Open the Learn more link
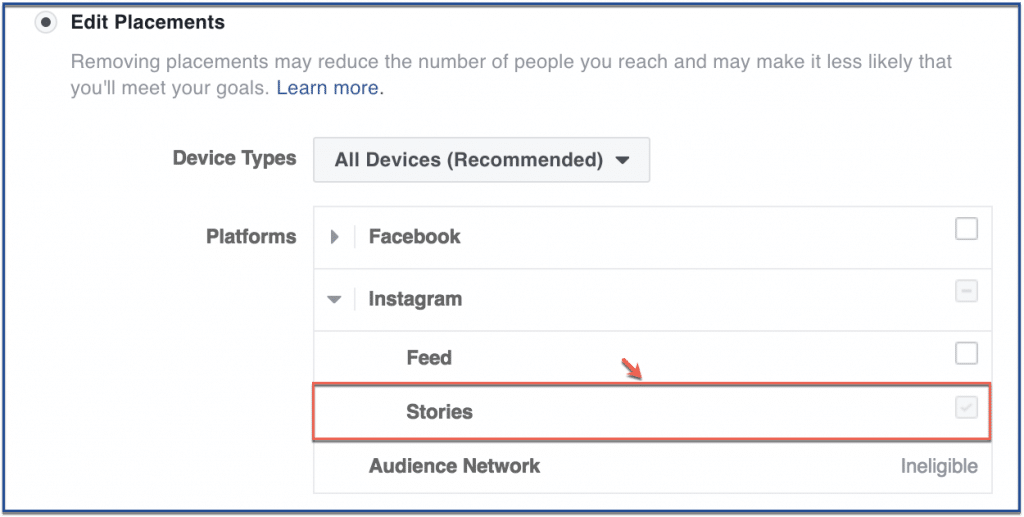The image size is (1024, 517). (x=327, y=88)
